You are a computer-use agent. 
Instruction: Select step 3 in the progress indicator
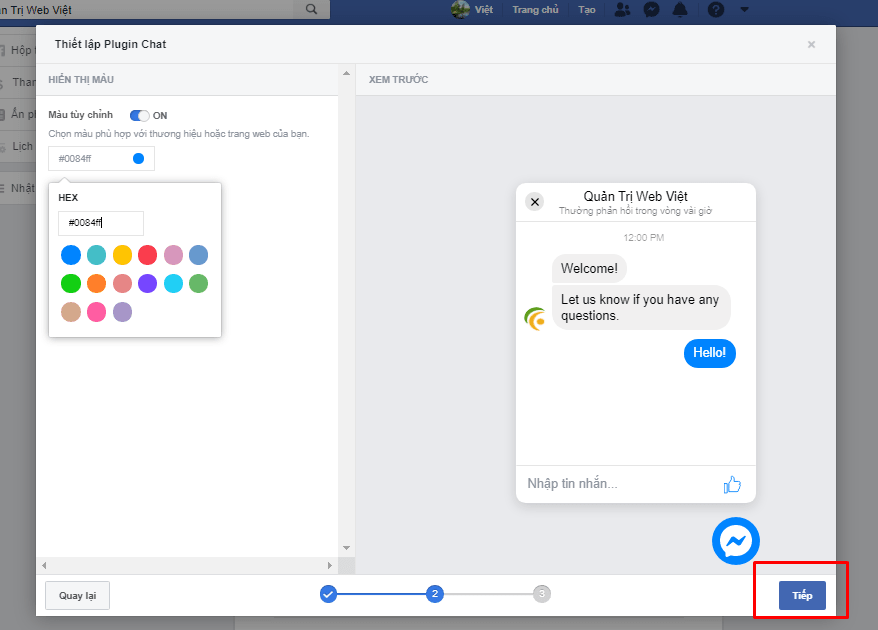[541, 594]
